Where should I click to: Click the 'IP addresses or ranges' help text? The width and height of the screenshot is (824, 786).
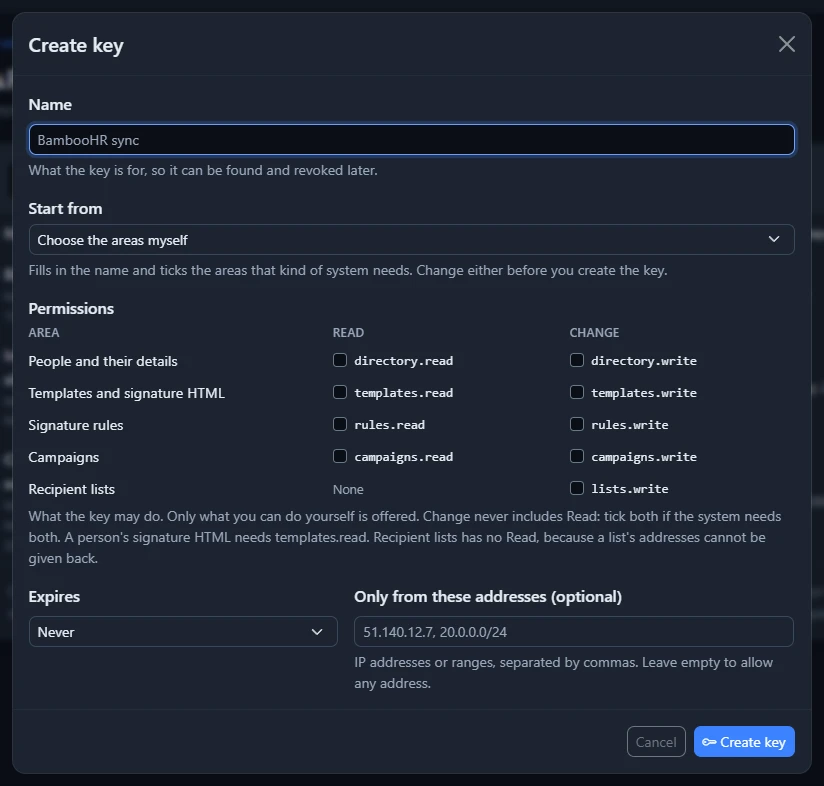point(563,673)
